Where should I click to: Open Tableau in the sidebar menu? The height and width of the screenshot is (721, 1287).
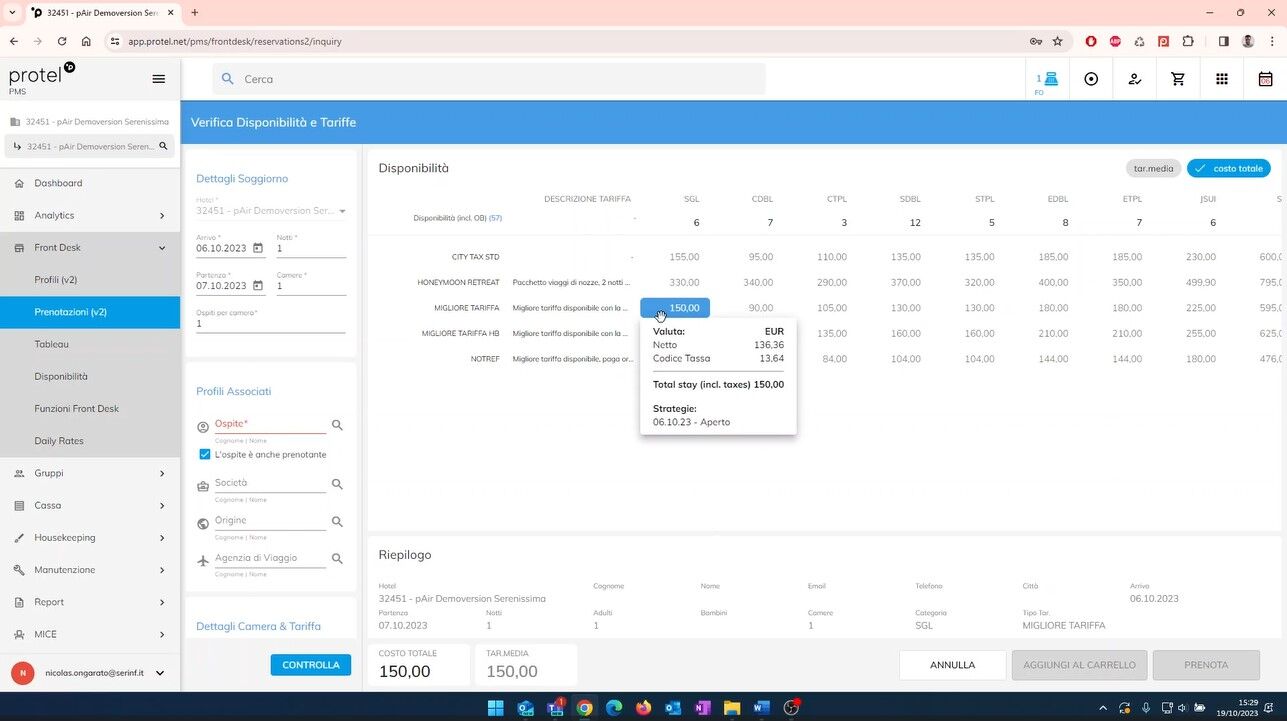52,344
